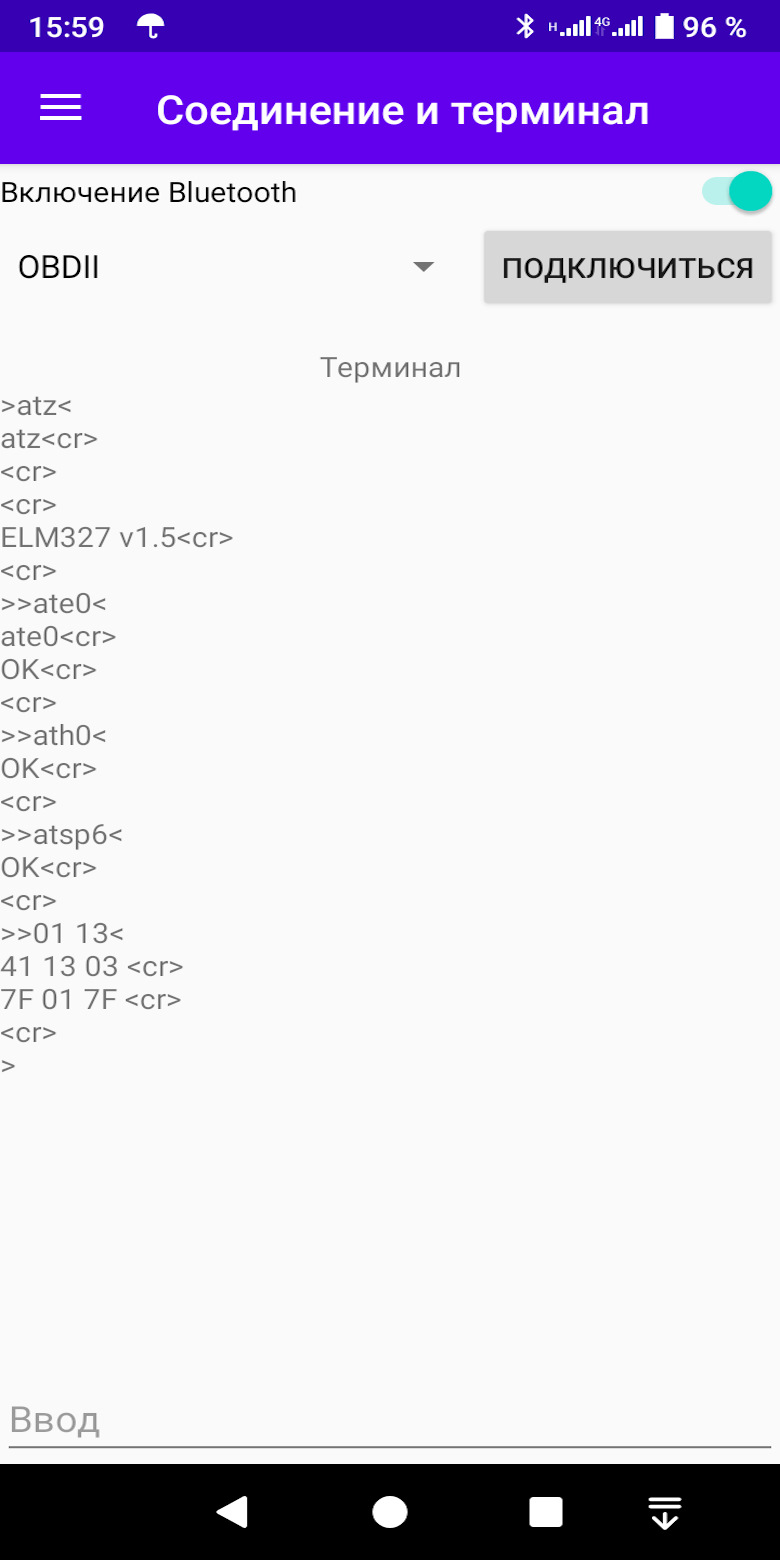The height and width of the screenshot is (1560, 780).
Task: Tap the round Home navigation button
Action: tap(390, 1512)
